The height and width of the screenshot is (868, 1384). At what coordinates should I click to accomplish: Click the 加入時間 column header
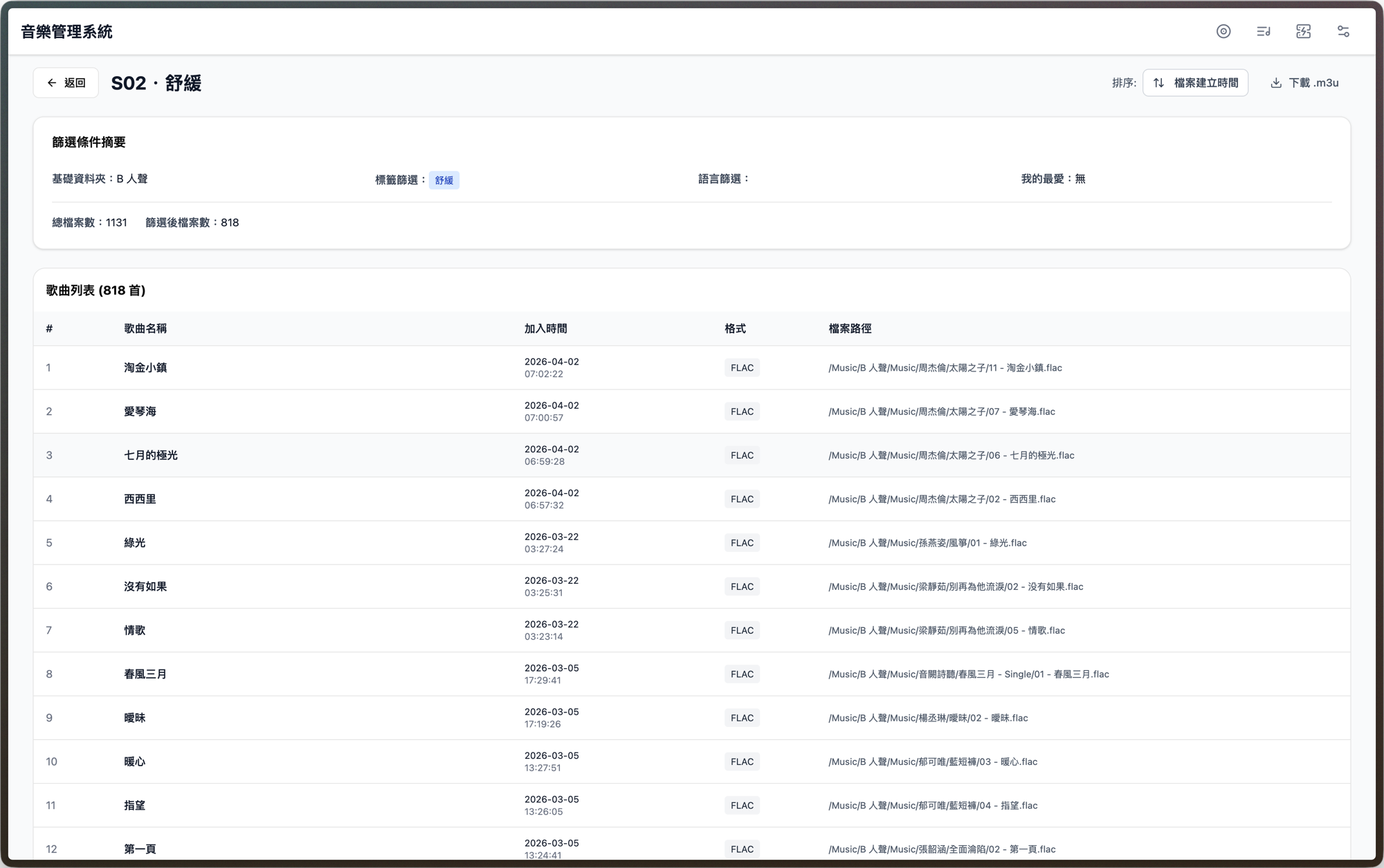[546, 329]
